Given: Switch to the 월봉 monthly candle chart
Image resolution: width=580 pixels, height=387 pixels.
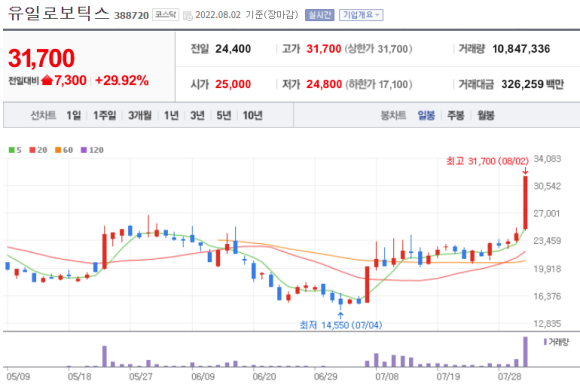Looking at the screenshot, I should coord(486,115).
